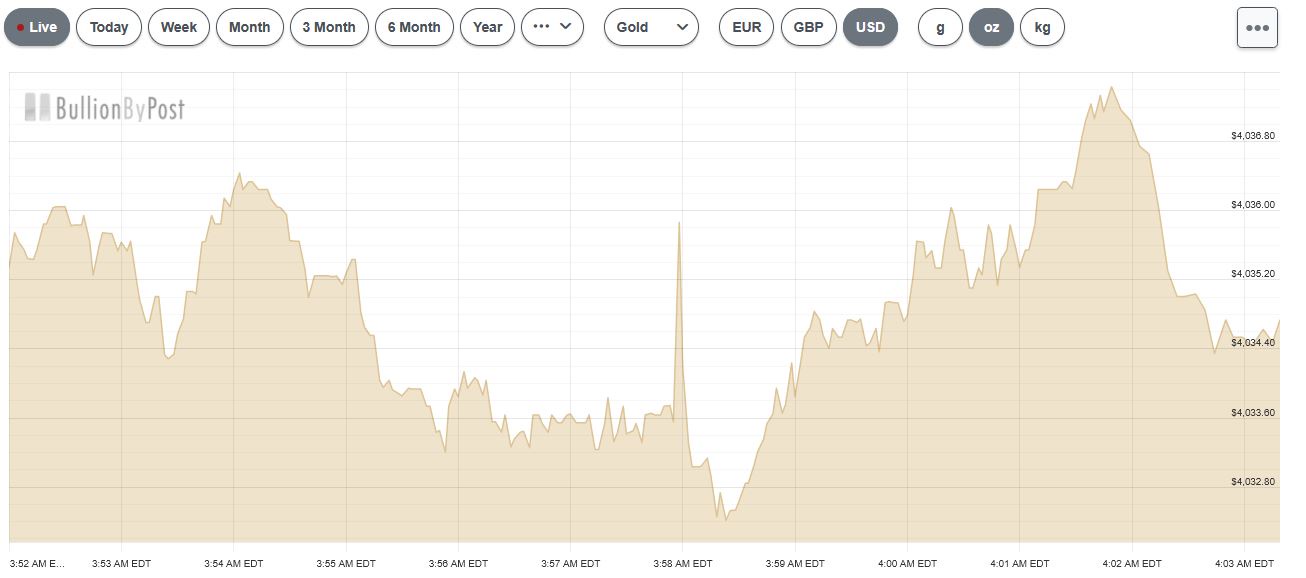Set weight unit to kilograms
1306x578 pixels.
1042,27
